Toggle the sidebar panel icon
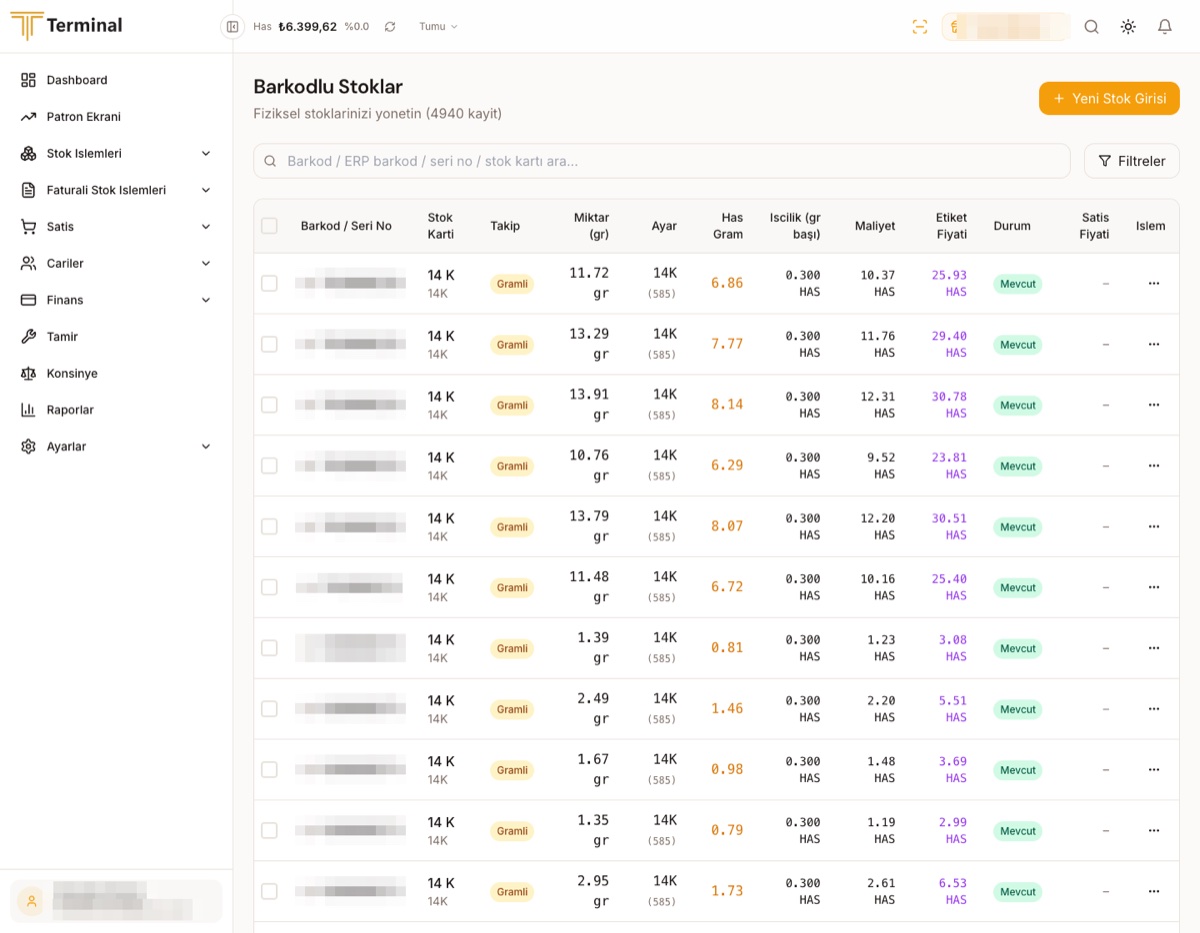Image resolution: width=1200 pixels, height=933 pixels. (x=233, y=27)
